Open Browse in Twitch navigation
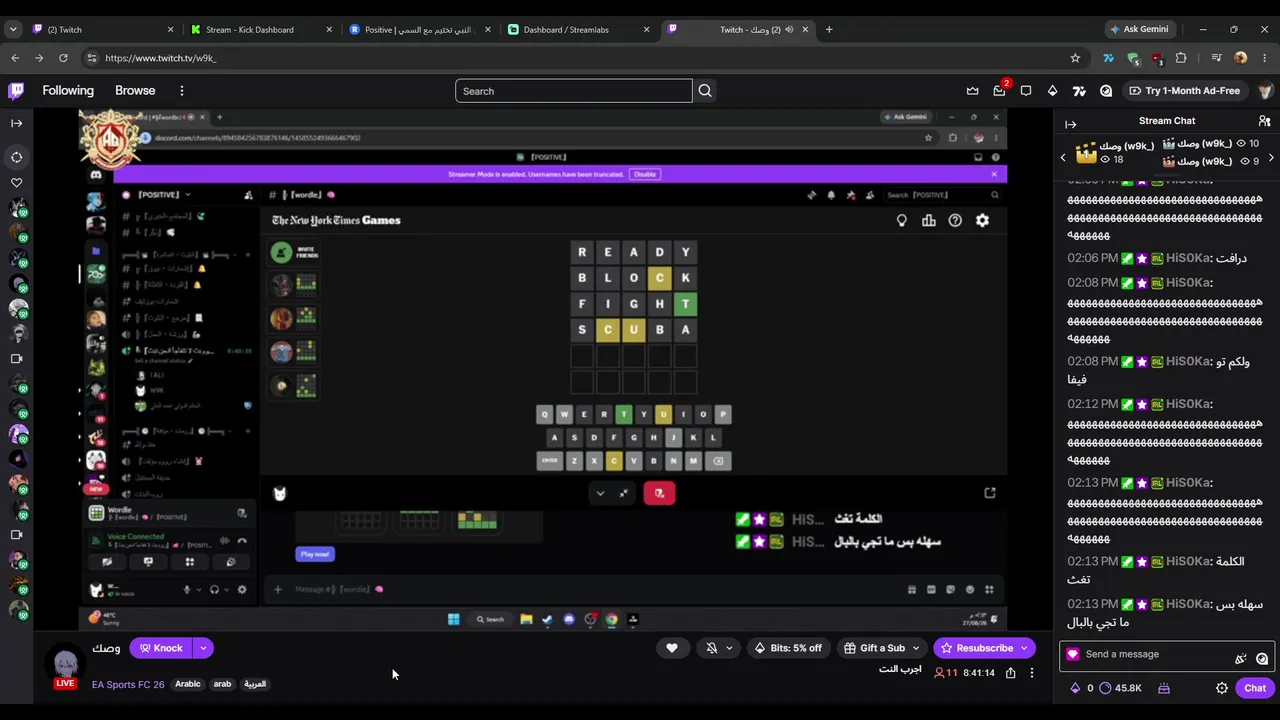The width and height of the screenshot is (1280, 720). pyautogui.click(x=135, y=91)
